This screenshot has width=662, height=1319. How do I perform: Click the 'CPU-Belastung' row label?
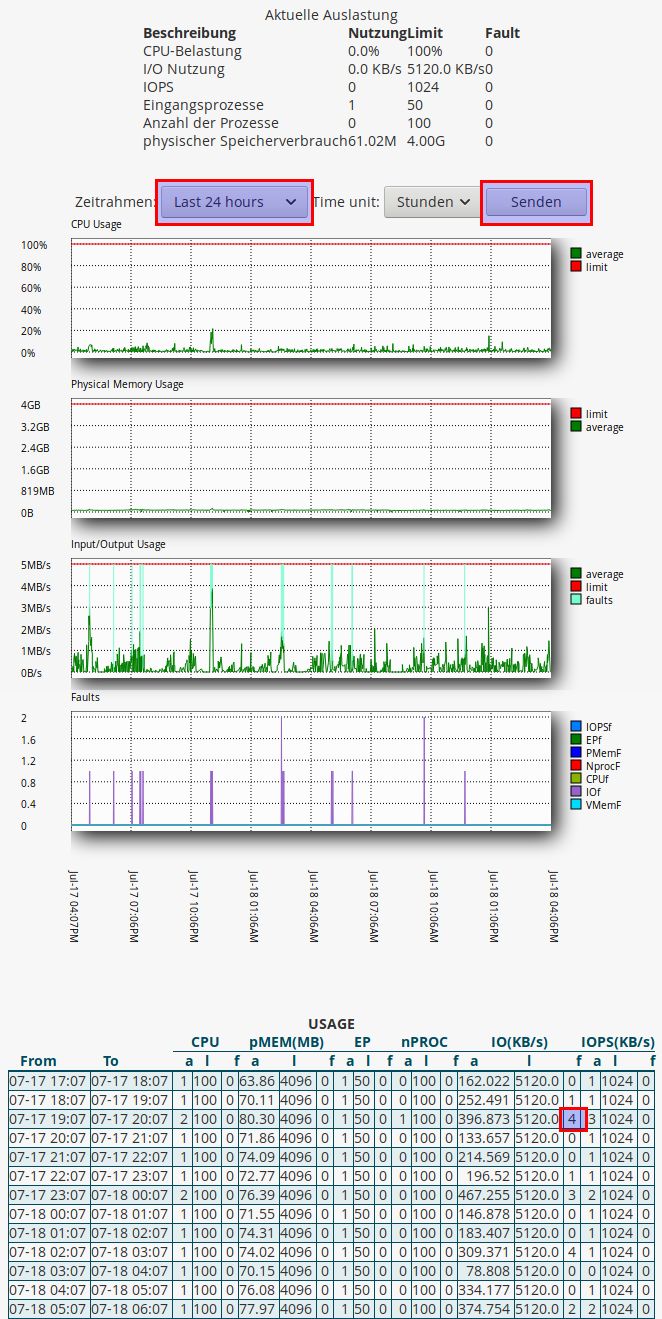pos(192,51)
